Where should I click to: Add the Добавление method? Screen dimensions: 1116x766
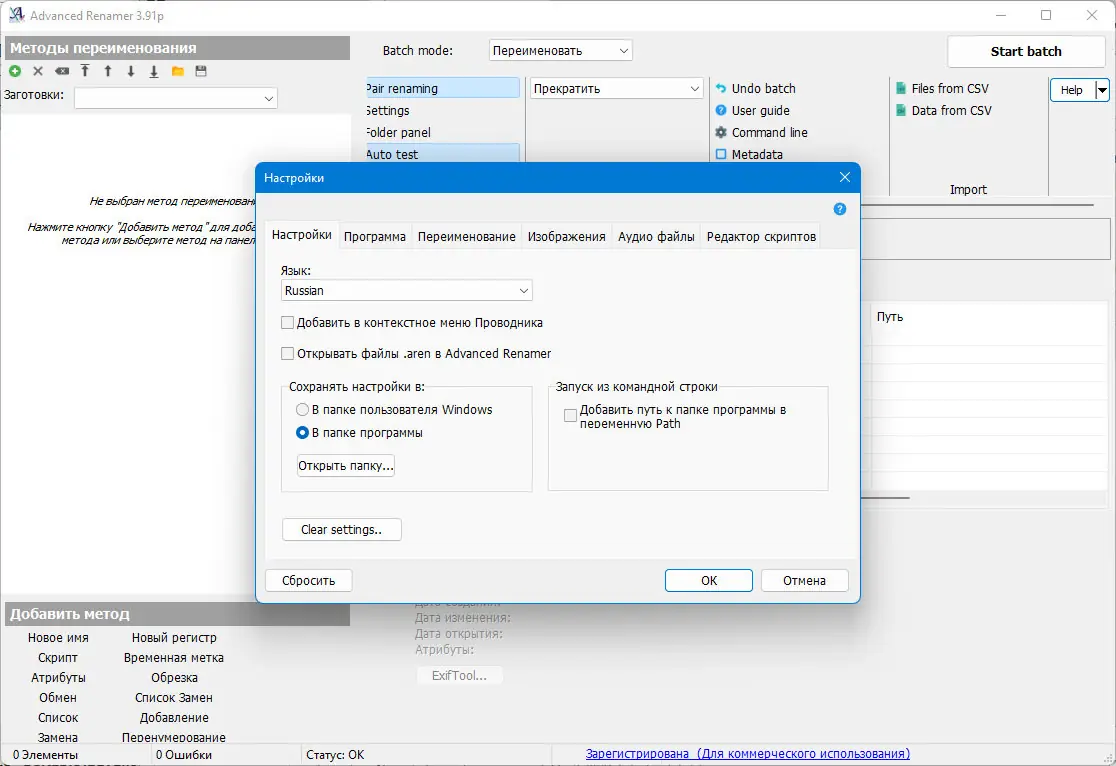coord(174,718)
